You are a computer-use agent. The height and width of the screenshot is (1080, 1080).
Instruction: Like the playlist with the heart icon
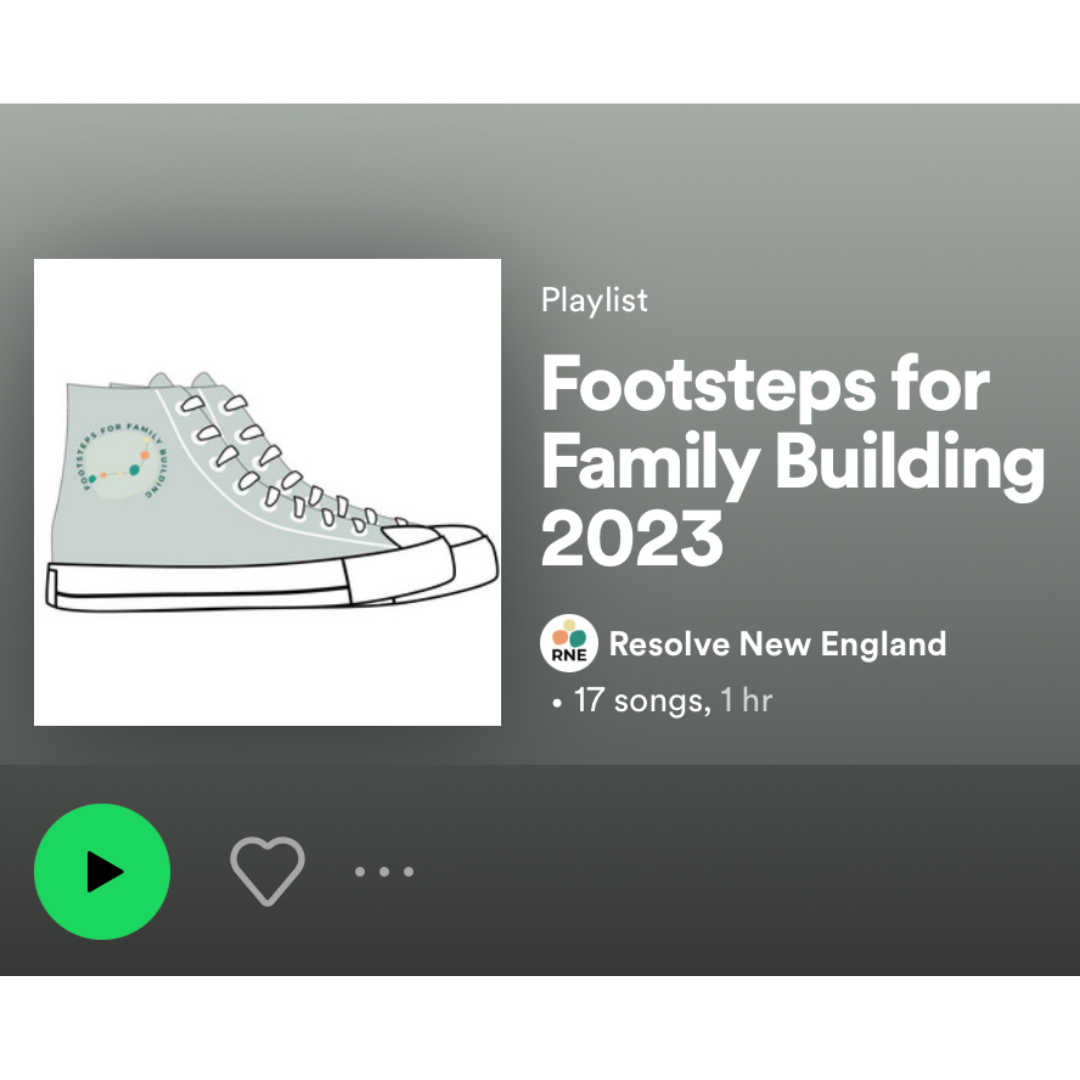click(267, 871)
